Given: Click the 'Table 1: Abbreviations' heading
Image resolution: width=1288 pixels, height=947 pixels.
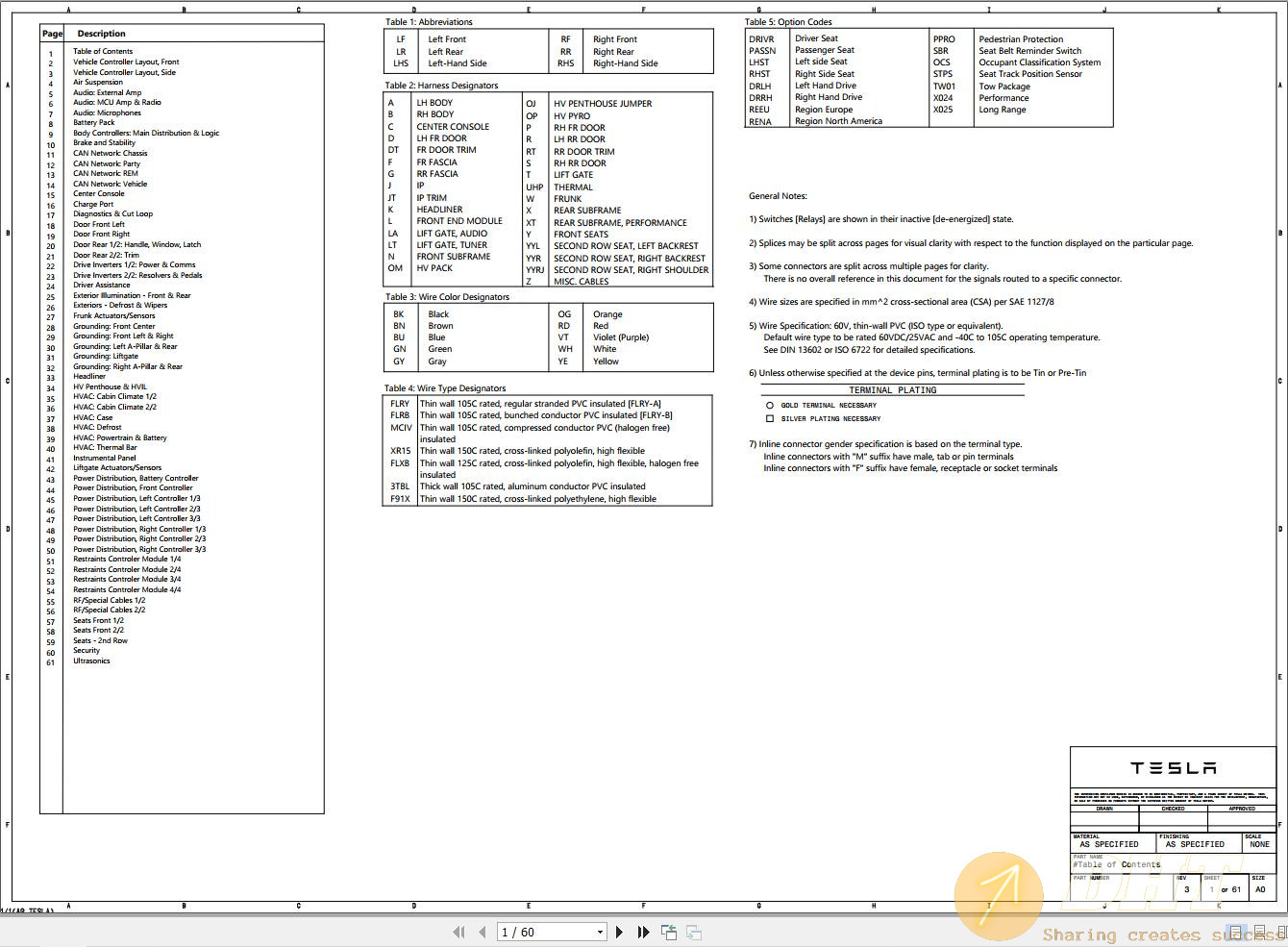Looking at the screenshot, I should pyautogui.click(x=429, y=22).
